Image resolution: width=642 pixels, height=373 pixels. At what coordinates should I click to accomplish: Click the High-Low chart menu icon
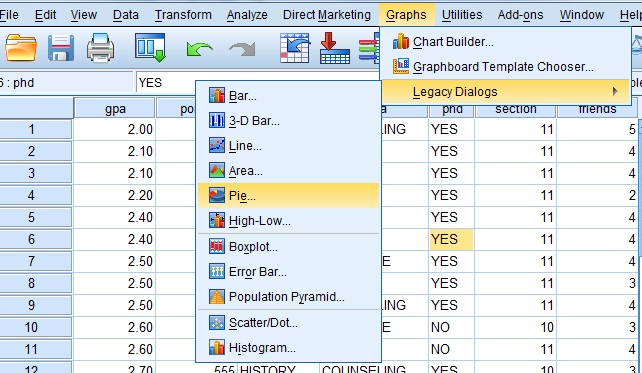coord(217,220)
